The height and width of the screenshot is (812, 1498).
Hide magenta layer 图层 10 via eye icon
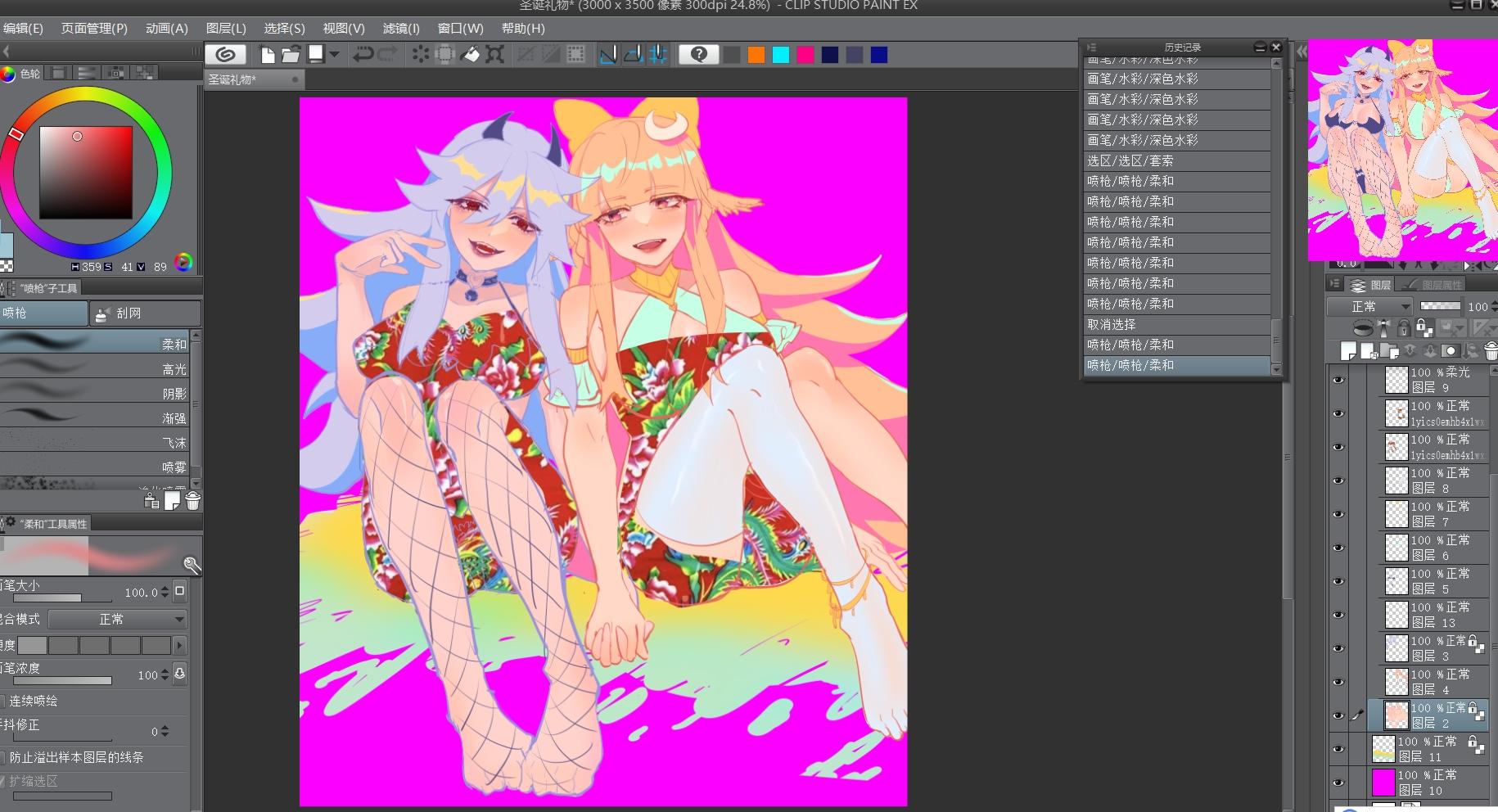pyautogui.click(x=1338, y=783)
